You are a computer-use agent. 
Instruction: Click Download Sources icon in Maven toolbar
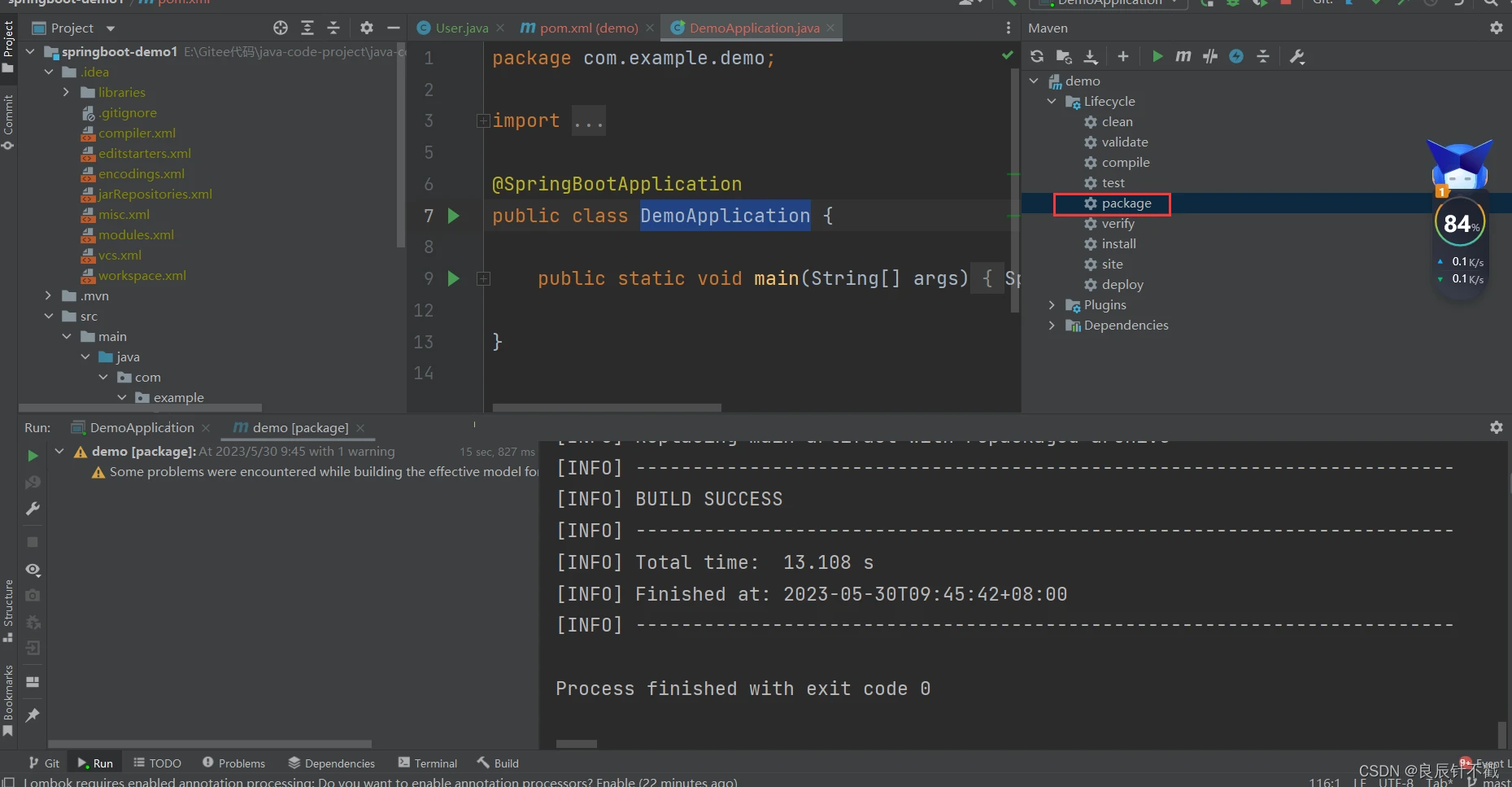click(1091, 56)
